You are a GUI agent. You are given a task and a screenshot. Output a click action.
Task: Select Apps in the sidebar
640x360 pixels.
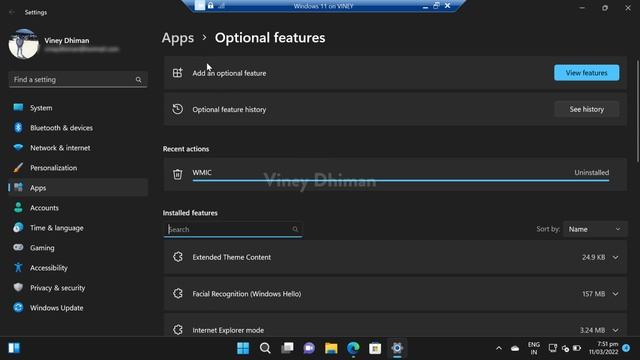(x=78, y=188)
